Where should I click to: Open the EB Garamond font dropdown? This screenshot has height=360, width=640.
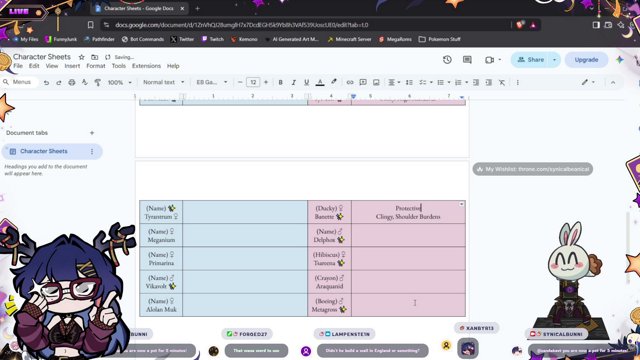pos(212,82)
